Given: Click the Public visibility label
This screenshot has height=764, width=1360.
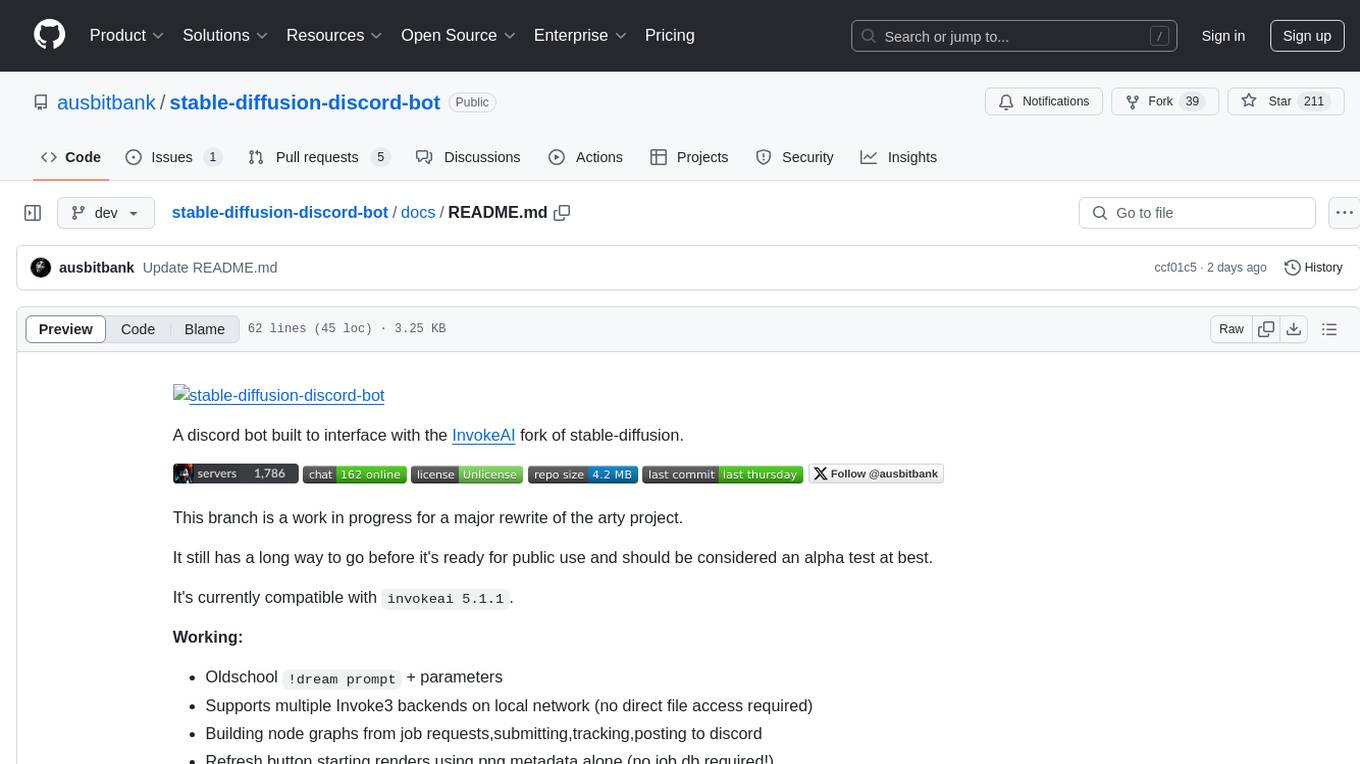Looking at the screenshot, I should click(x=472, y=102).
